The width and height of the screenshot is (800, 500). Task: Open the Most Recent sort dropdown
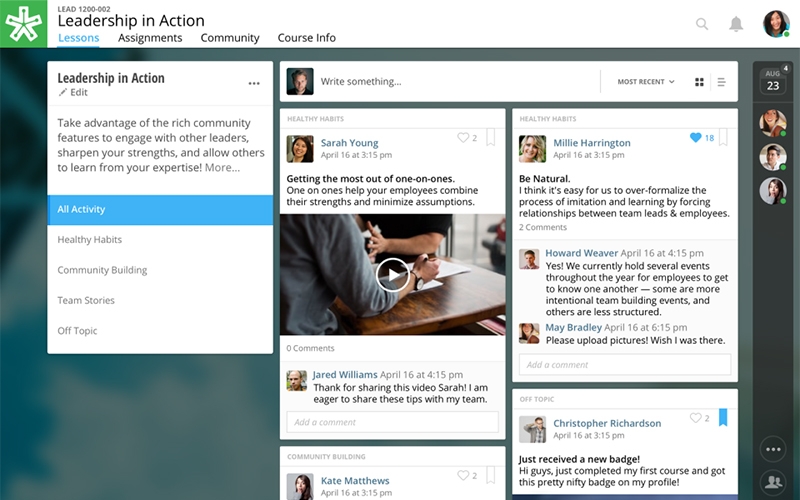(646, 82)
